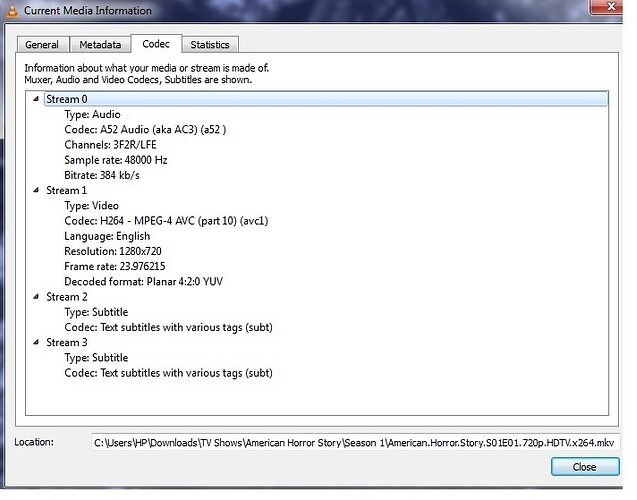This screenshot has height=500, width=637.
Task: Click 'Codec: H264 - MPEG-4 AVC' row
Action: coord(167,221)
